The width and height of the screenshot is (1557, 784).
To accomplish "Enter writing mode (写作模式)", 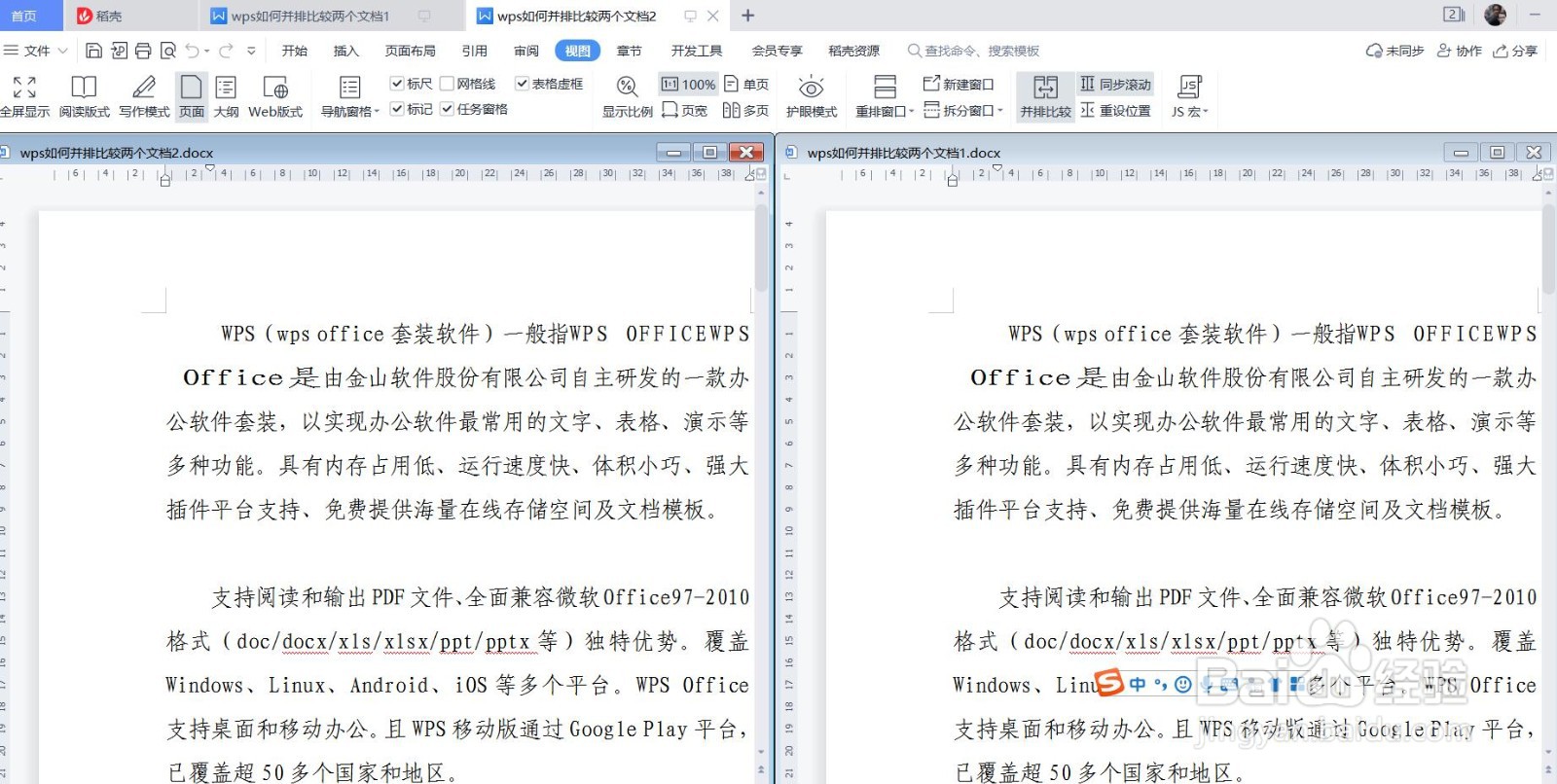I will [x=144, y=96].
